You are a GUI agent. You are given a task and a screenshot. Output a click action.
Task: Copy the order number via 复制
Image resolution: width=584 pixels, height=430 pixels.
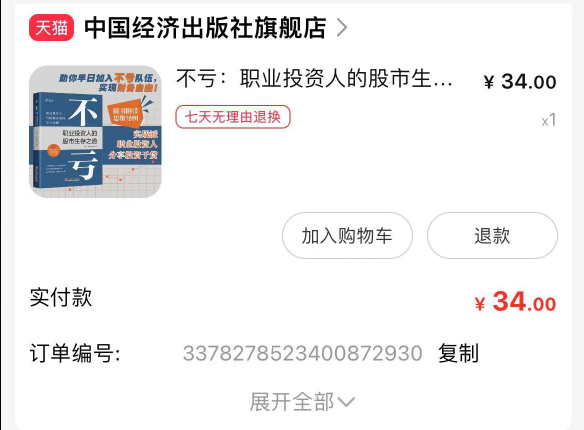[458, 353]
